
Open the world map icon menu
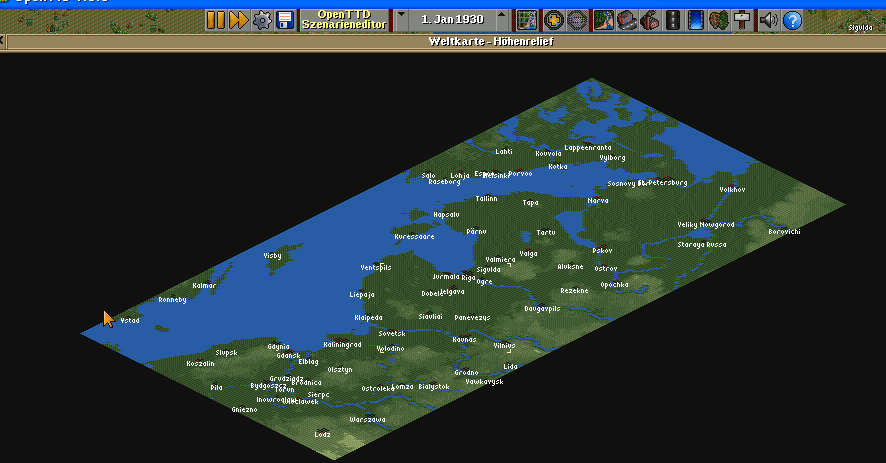point(527,20)
